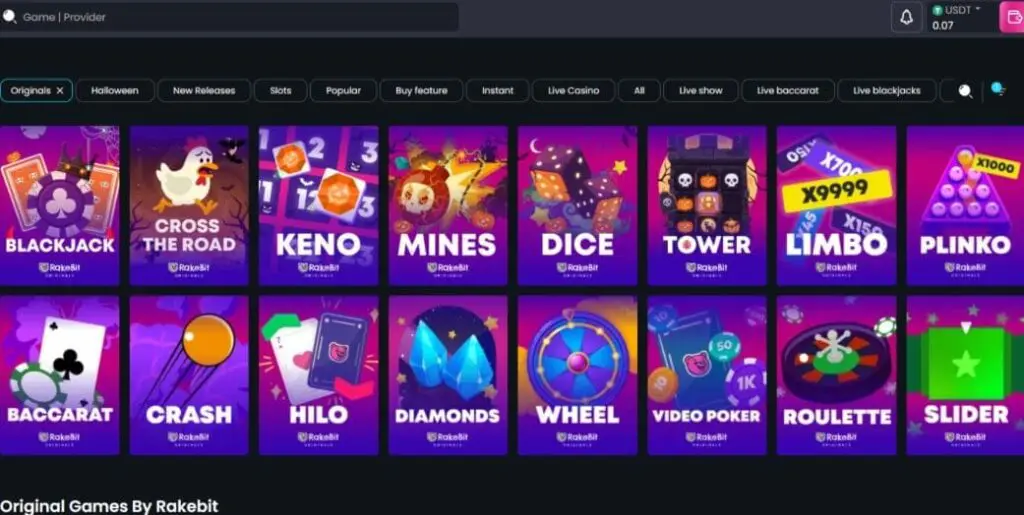Focus the Game | Provider search field

pos(229,17)
